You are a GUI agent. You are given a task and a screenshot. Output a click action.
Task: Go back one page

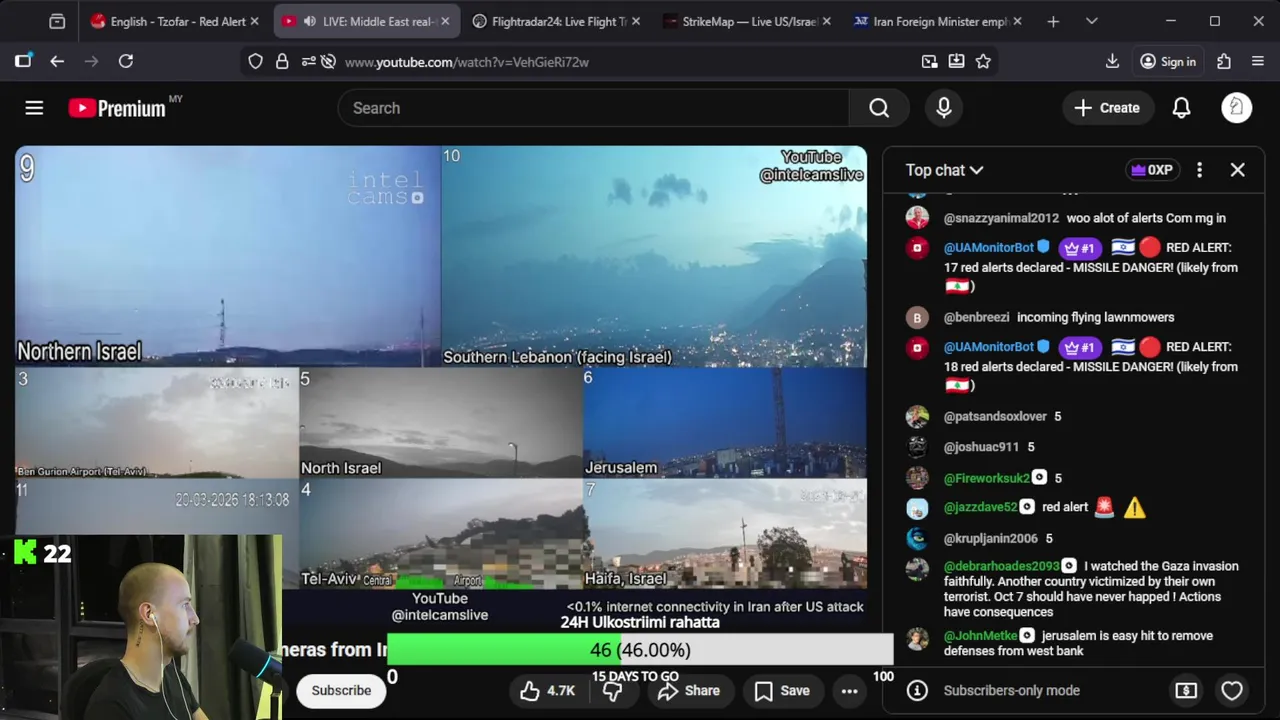point(57,61)
